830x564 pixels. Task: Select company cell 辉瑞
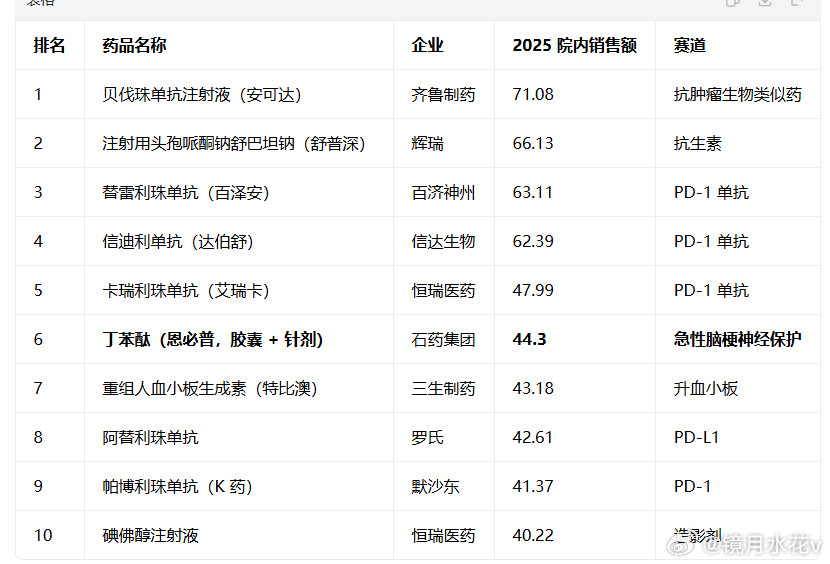point(428,144)
